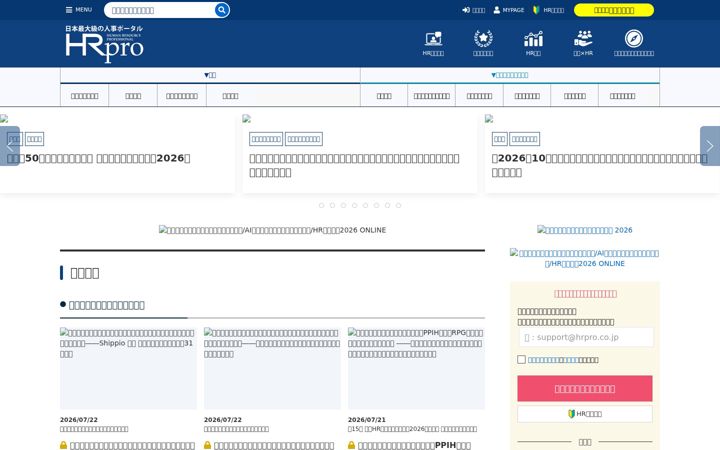
Task: Open the laptop-with-chat-bubble navigation icon
Action: point(433,39)
